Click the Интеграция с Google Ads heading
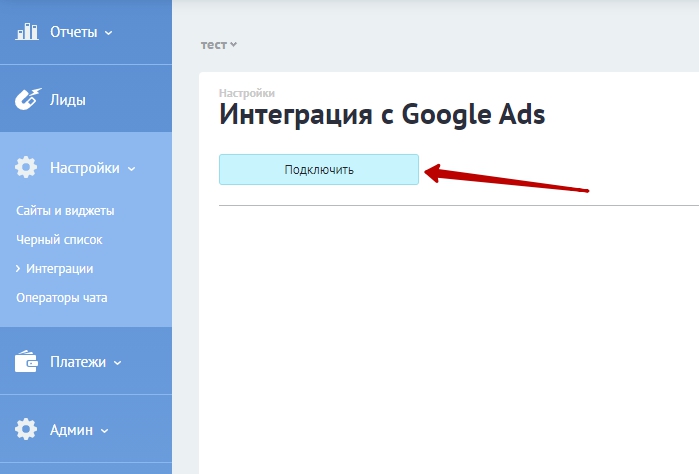Viewport: 699px width, 474px height. tap(382, 115)
